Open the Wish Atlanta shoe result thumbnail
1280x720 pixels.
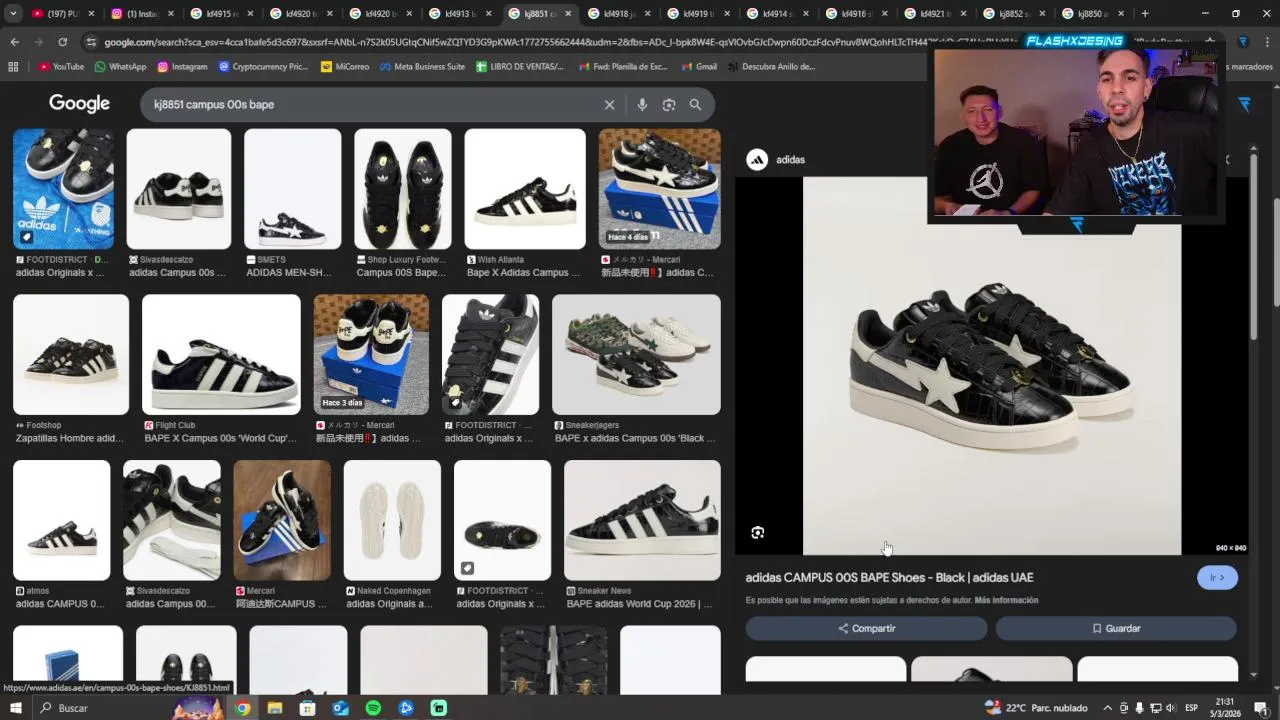525,189
